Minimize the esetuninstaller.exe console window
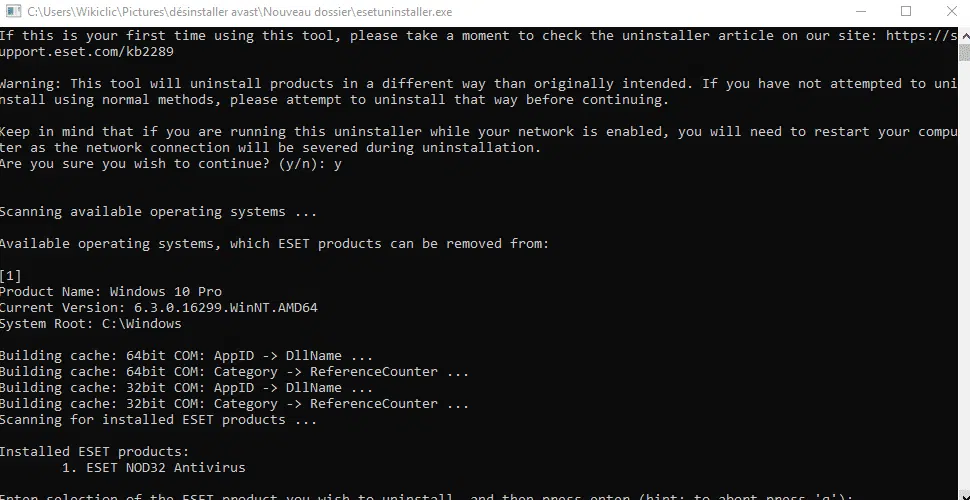 pyautogui.click(x=861, y=11)
